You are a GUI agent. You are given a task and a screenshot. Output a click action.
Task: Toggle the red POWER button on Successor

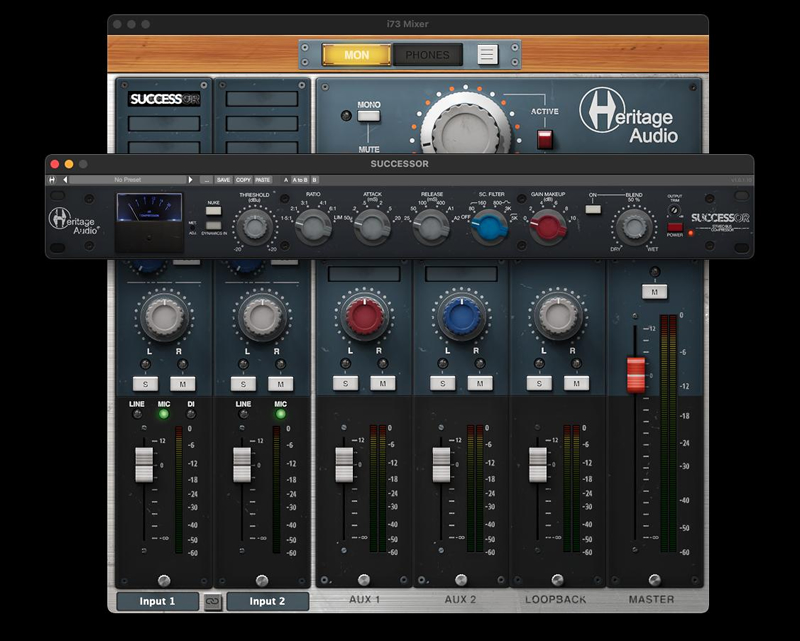[x=674, y=227]
